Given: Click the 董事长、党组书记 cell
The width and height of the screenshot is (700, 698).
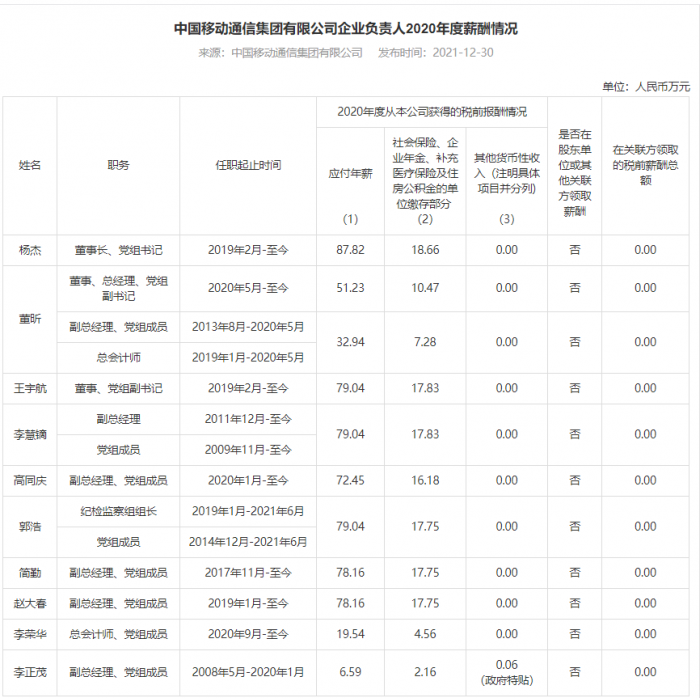Looking at the screenshot, I should click(118, 250).
